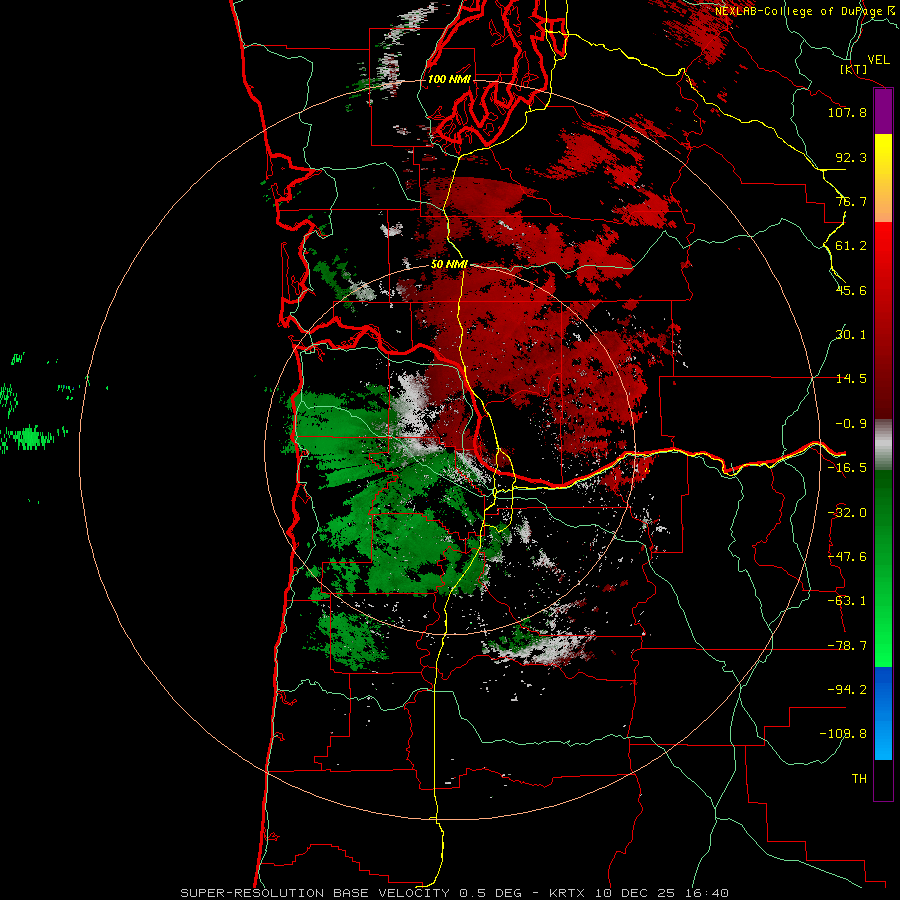
Task: Click the 107.8 velocity scale value
Action: click(x=847, y=112)
